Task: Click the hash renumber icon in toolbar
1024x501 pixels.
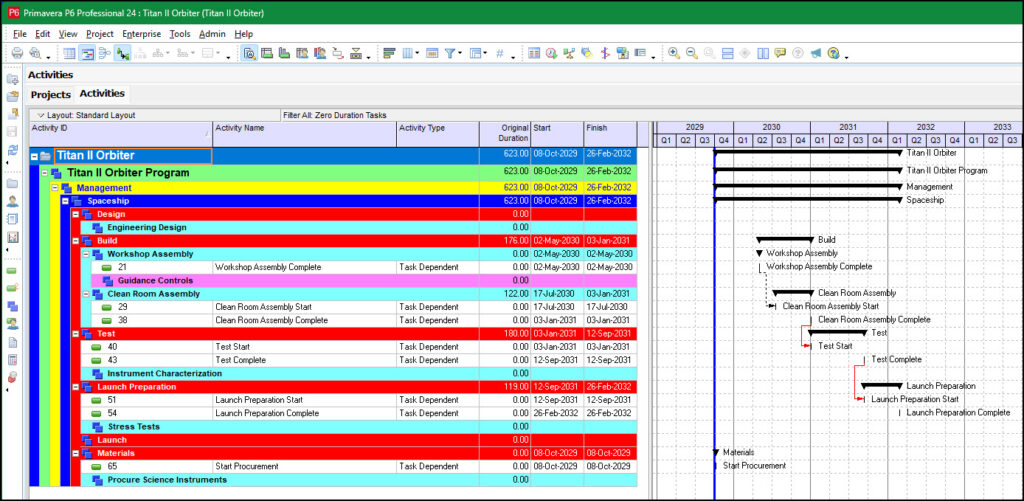Action: click(x=500, y=54)
